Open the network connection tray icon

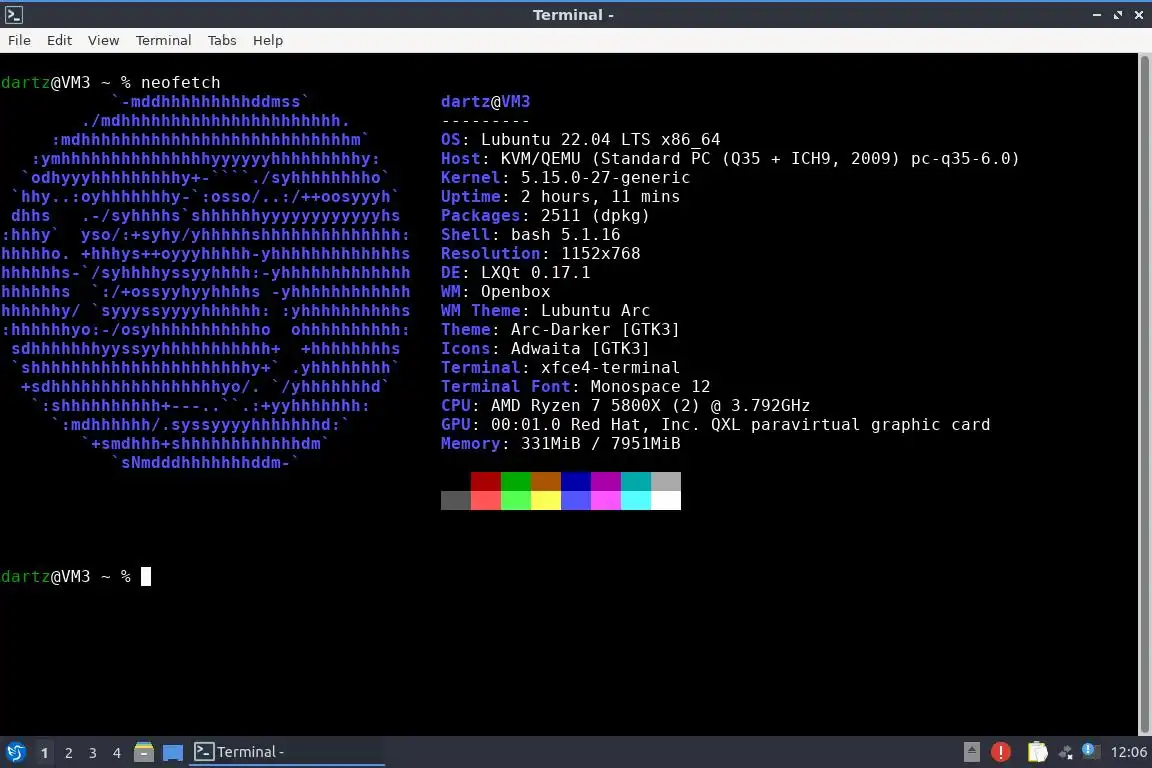[x=1065, y=752]
